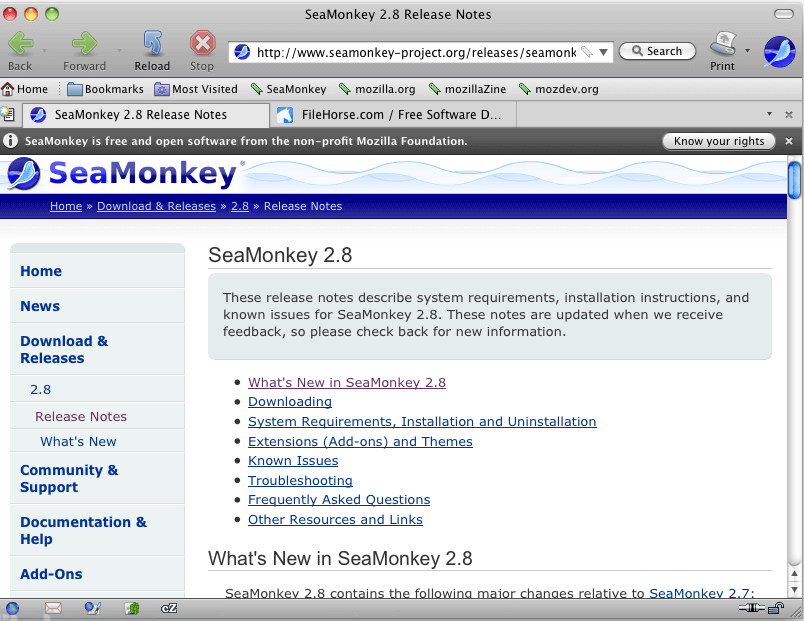Viewport: 804px width, 621px height.
Task: Open Mail & Newsgroups from the status bar
Action: coord(53,609)
